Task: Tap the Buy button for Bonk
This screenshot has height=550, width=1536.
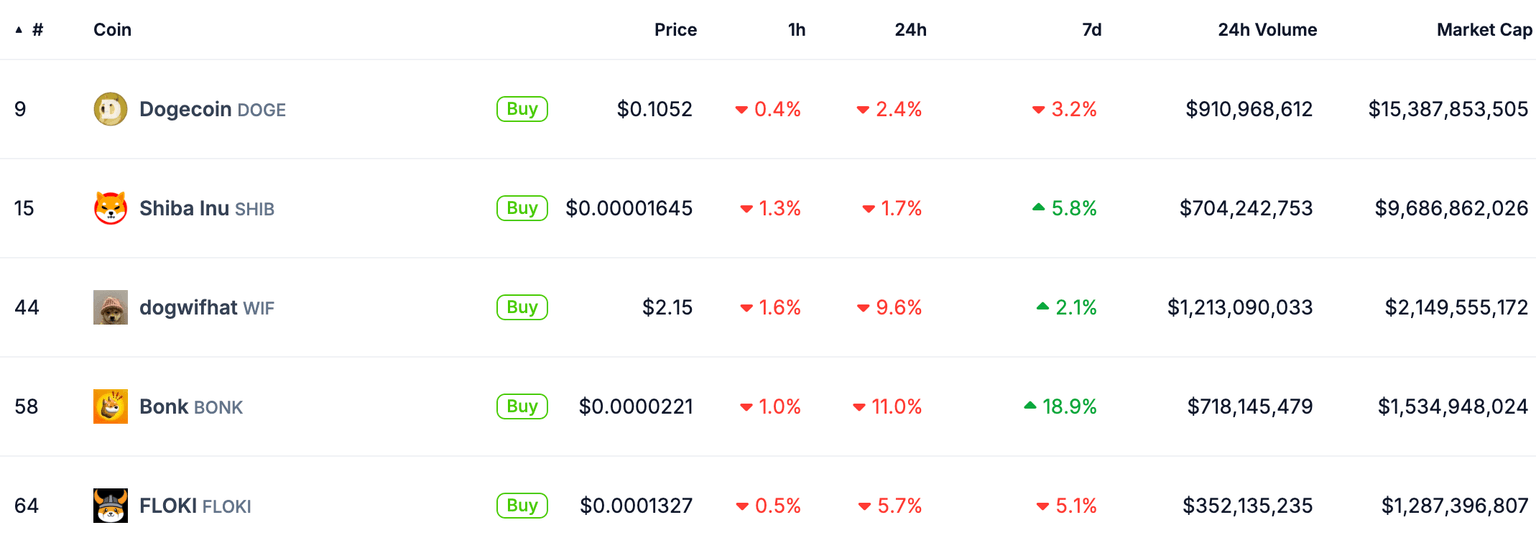Action: tap(522, 406)
